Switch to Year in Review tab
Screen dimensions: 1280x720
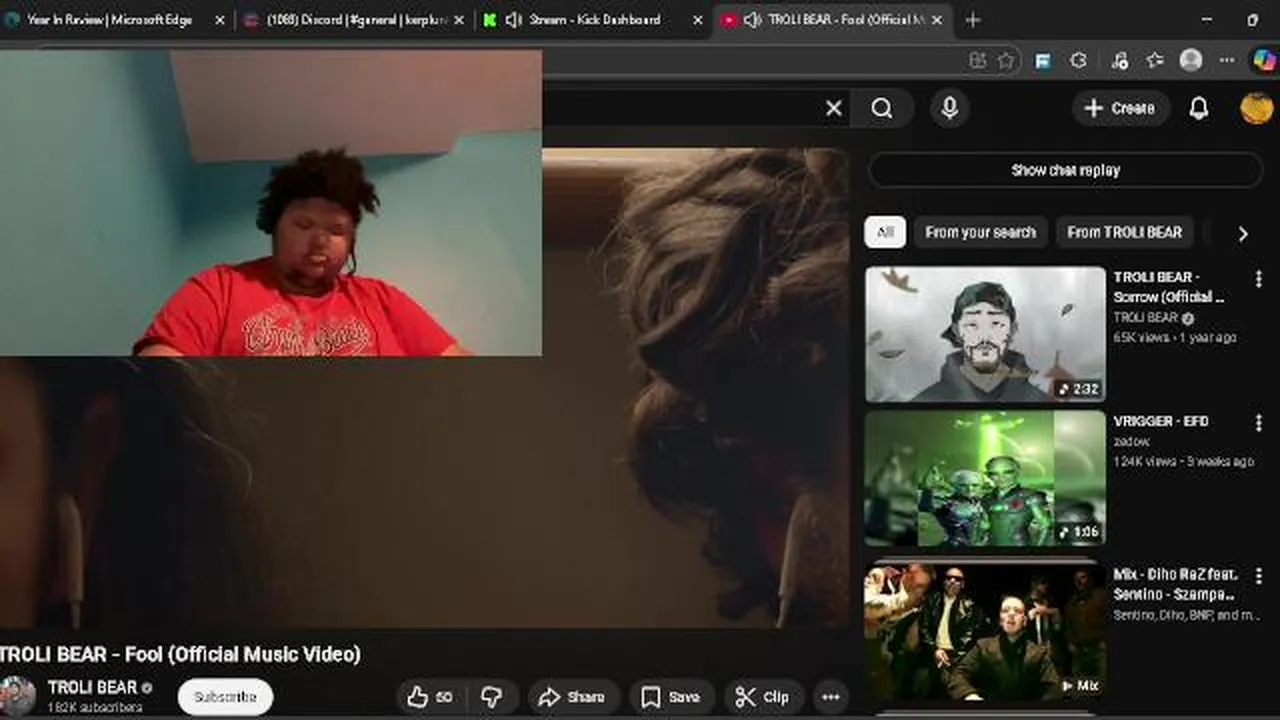(110, 20)
